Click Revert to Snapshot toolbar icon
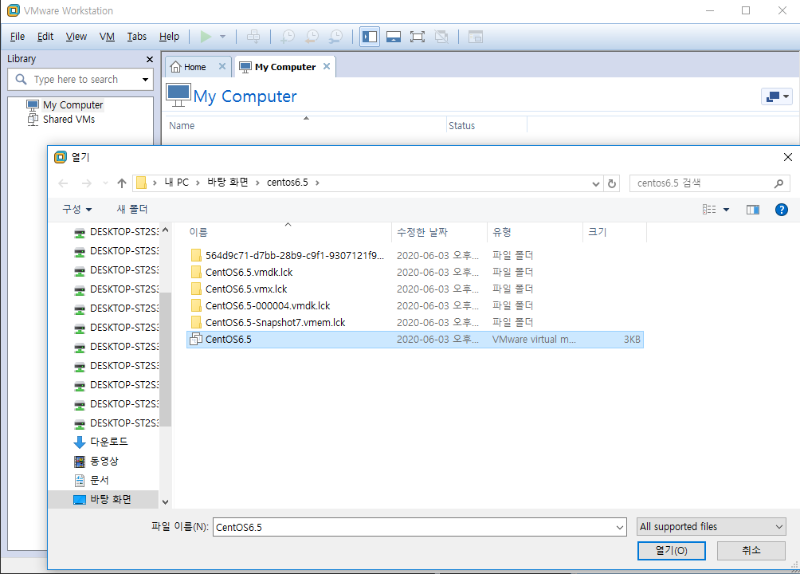The height and width of the screenshot is (574, 800). 312,37
